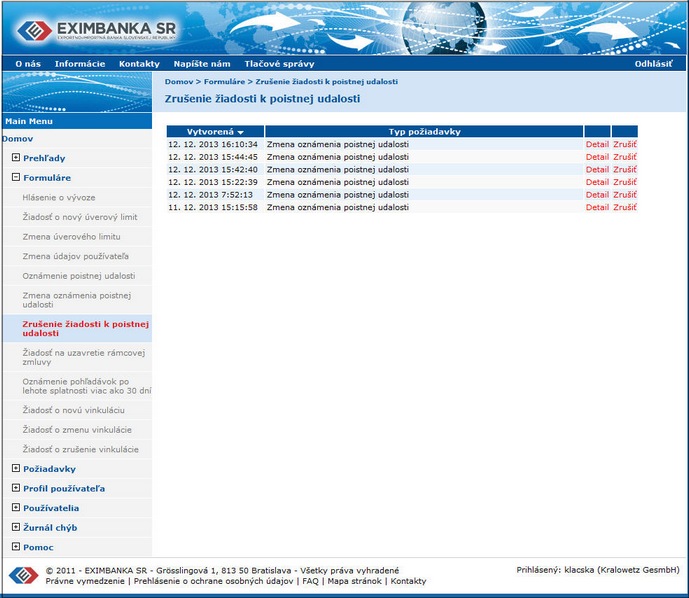689x598 pixels.
Task: Click the page title Zrušenie žiadosti heading
Action: [262, 99]
